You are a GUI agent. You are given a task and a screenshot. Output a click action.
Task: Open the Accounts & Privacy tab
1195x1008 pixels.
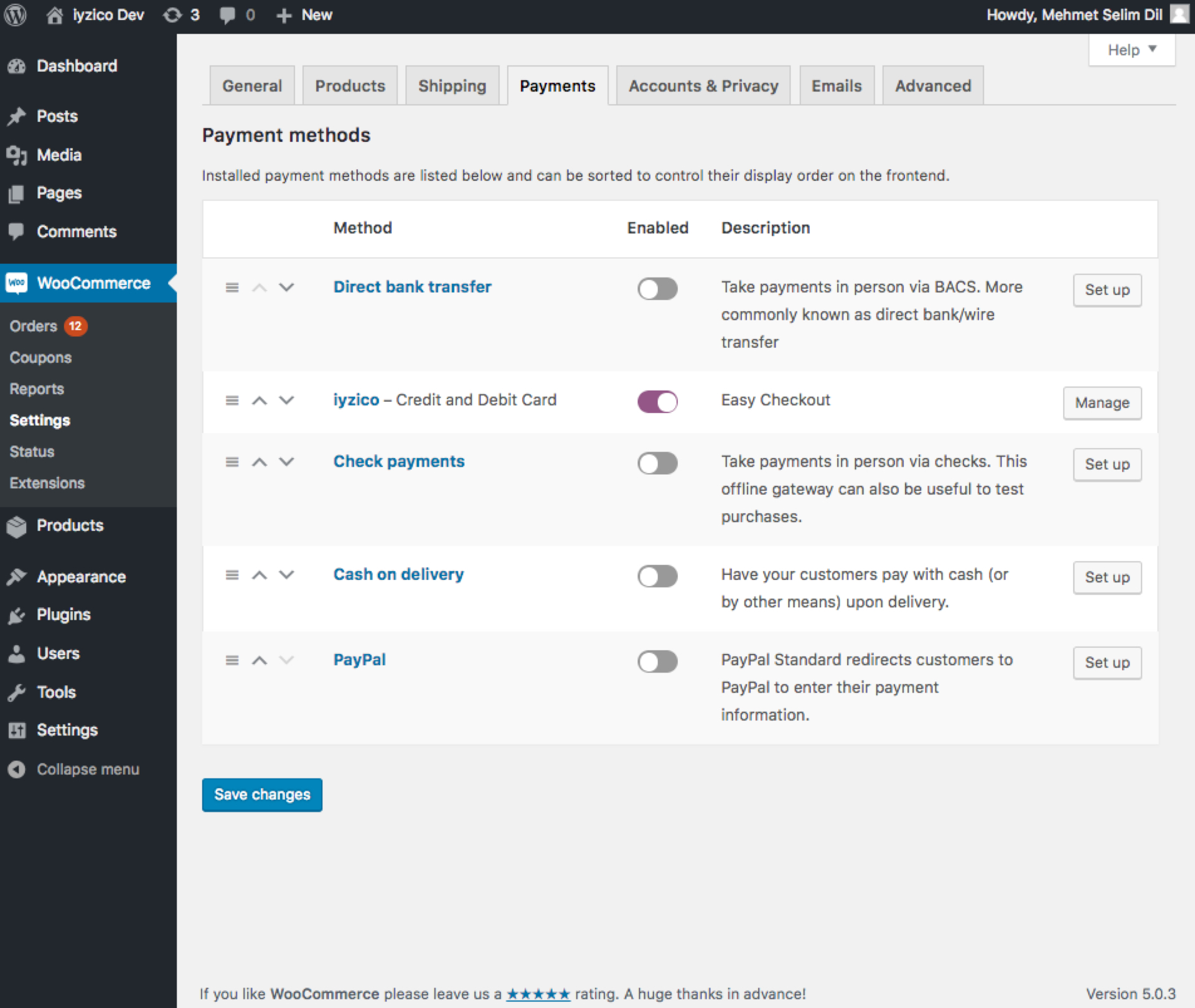(703, 86)
